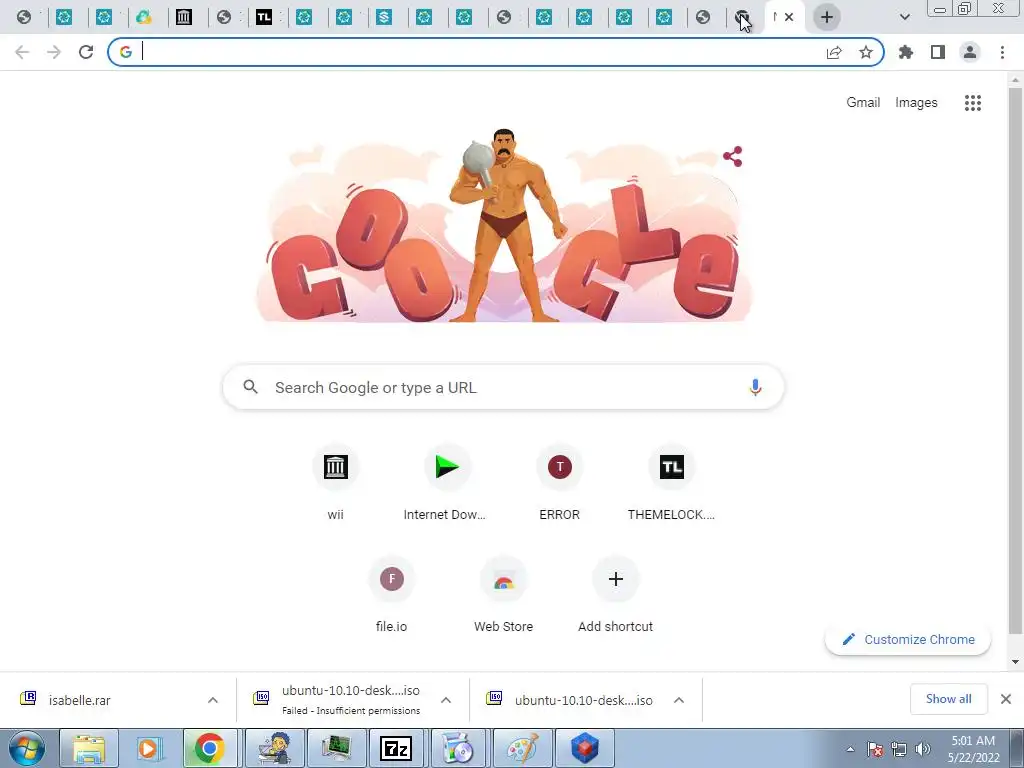Open Windows Explorer from taskbar
This screenshot has width=1024, height=768.
pyautogui.click(x=89, y=748)
